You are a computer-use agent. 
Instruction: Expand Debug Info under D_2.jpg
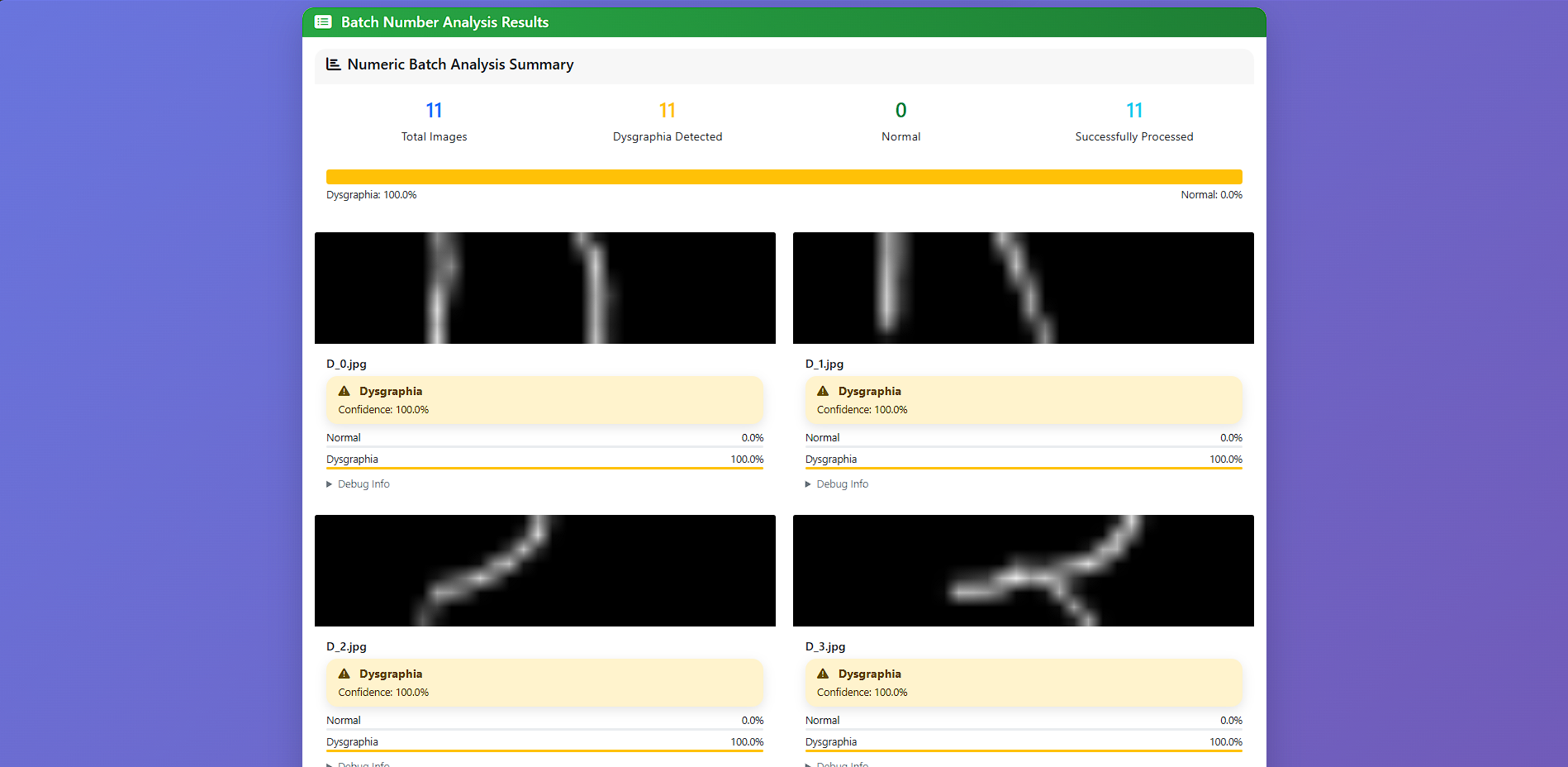coord(358,764)
